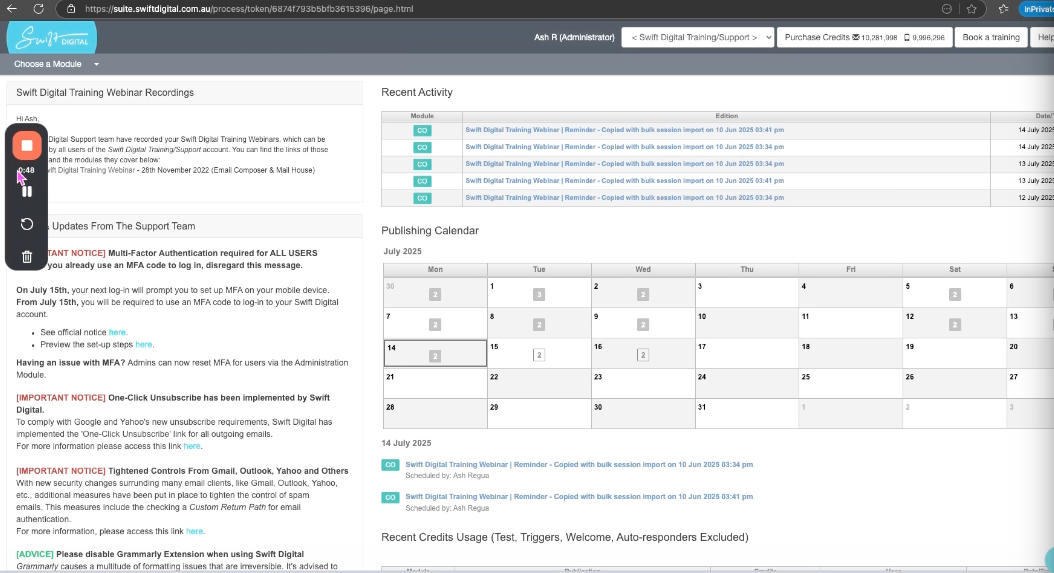Open the 2 events badge on July 7
The width and height of the screenshot is (1054, 573).
click(435, 325)
